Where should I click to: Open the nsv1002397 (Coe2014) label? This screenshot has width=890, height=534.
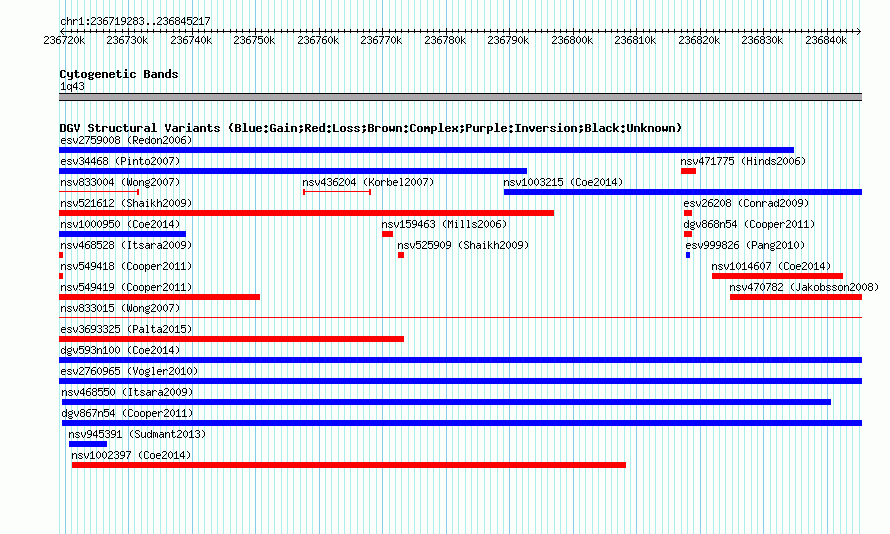coord(131,455)
